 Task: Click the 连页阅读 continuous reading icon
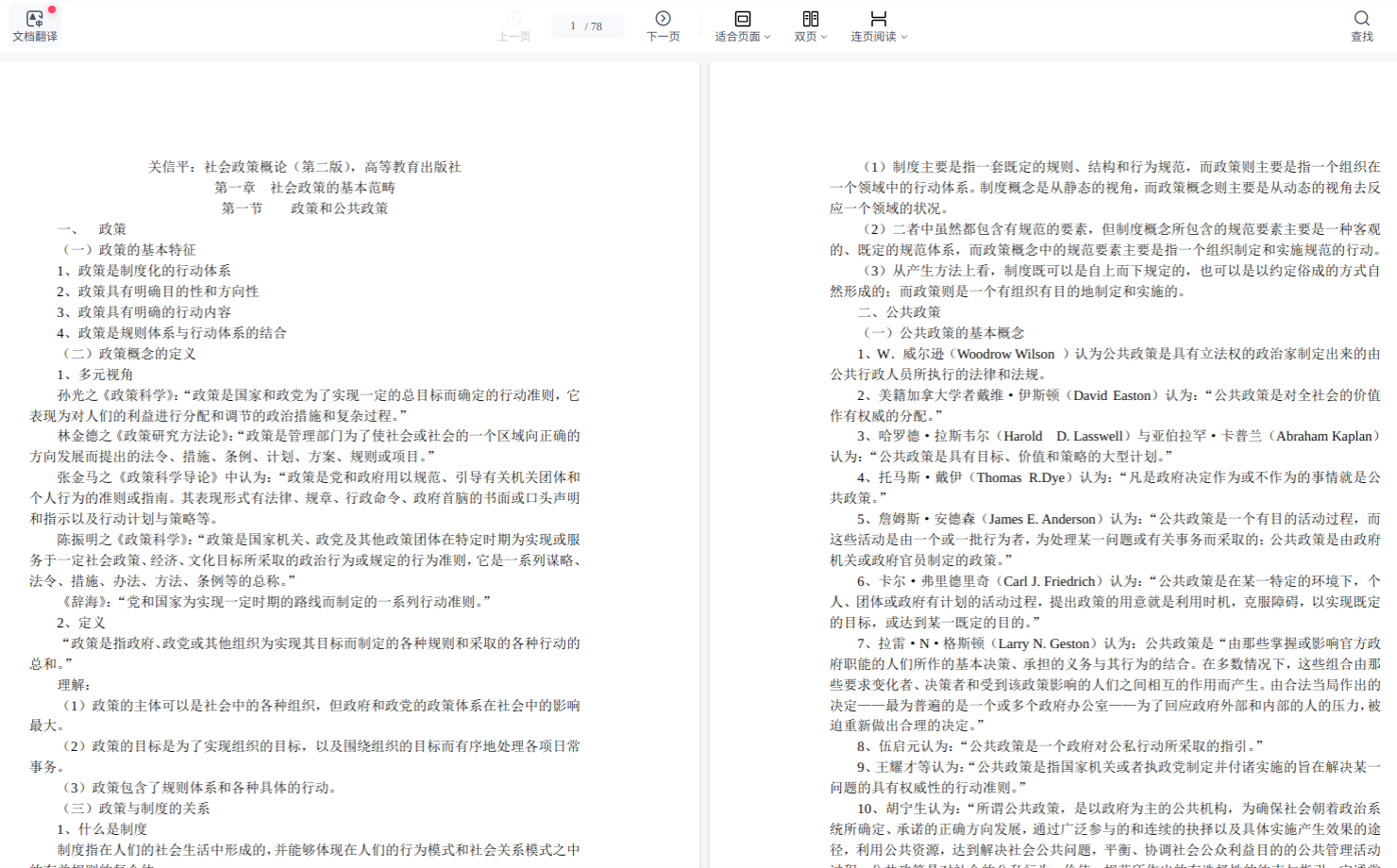tap(878, 19)
